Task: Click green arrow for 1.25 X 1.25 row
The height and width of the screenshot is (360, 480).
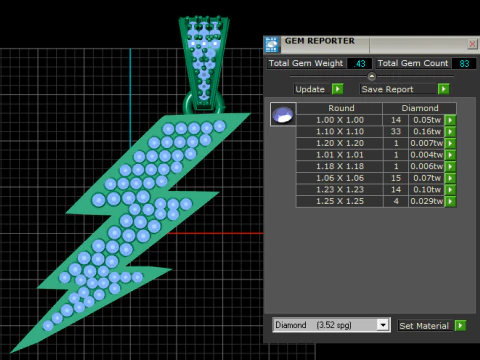Action: tap(450, 201)
